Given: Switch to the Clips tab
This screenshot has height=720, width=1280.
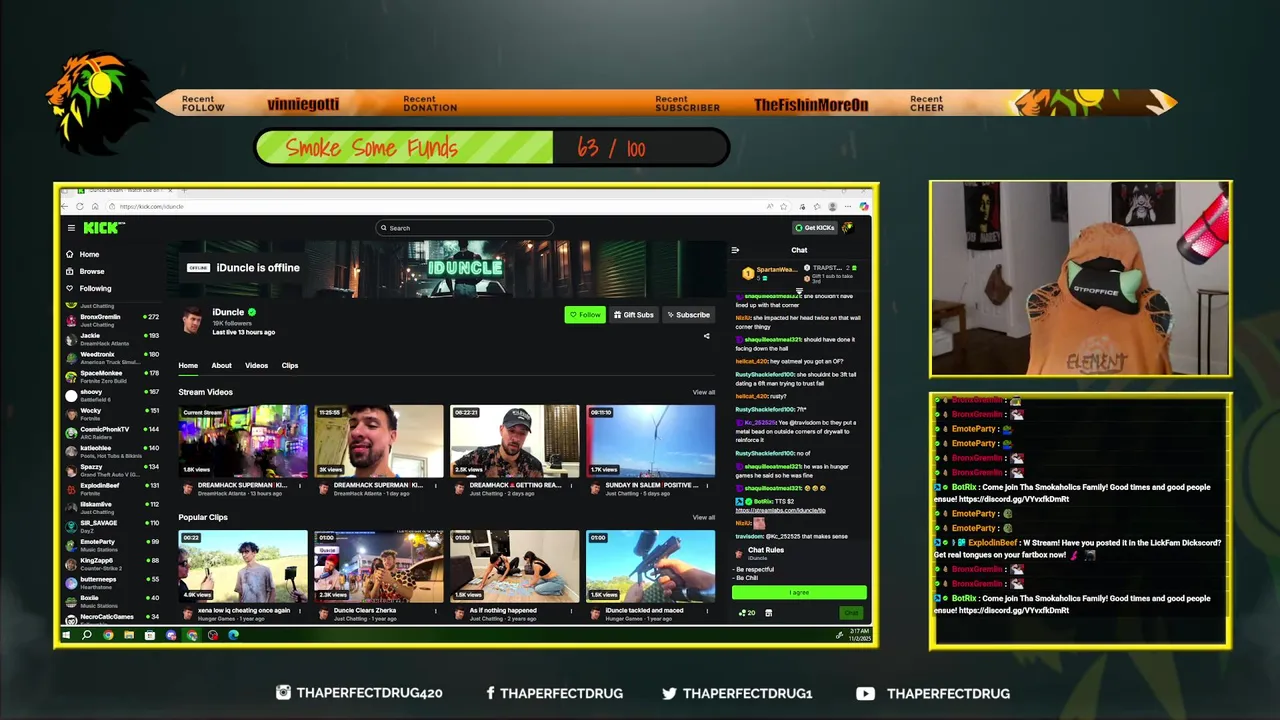Looking at the screenshot, I should 290,365.
